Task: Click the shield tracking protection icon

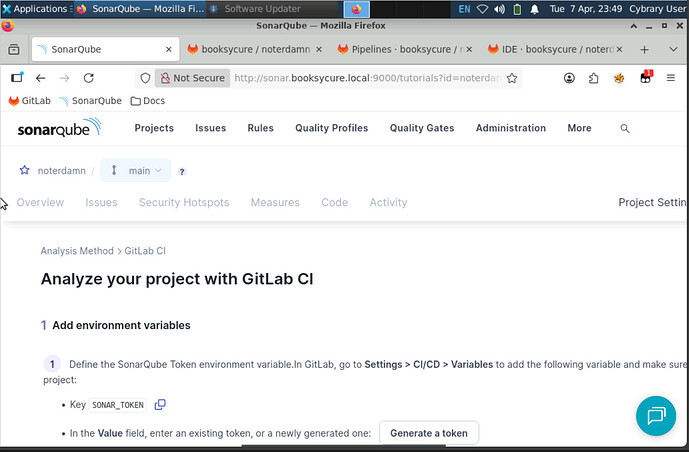Action: (x=145, y=78)
